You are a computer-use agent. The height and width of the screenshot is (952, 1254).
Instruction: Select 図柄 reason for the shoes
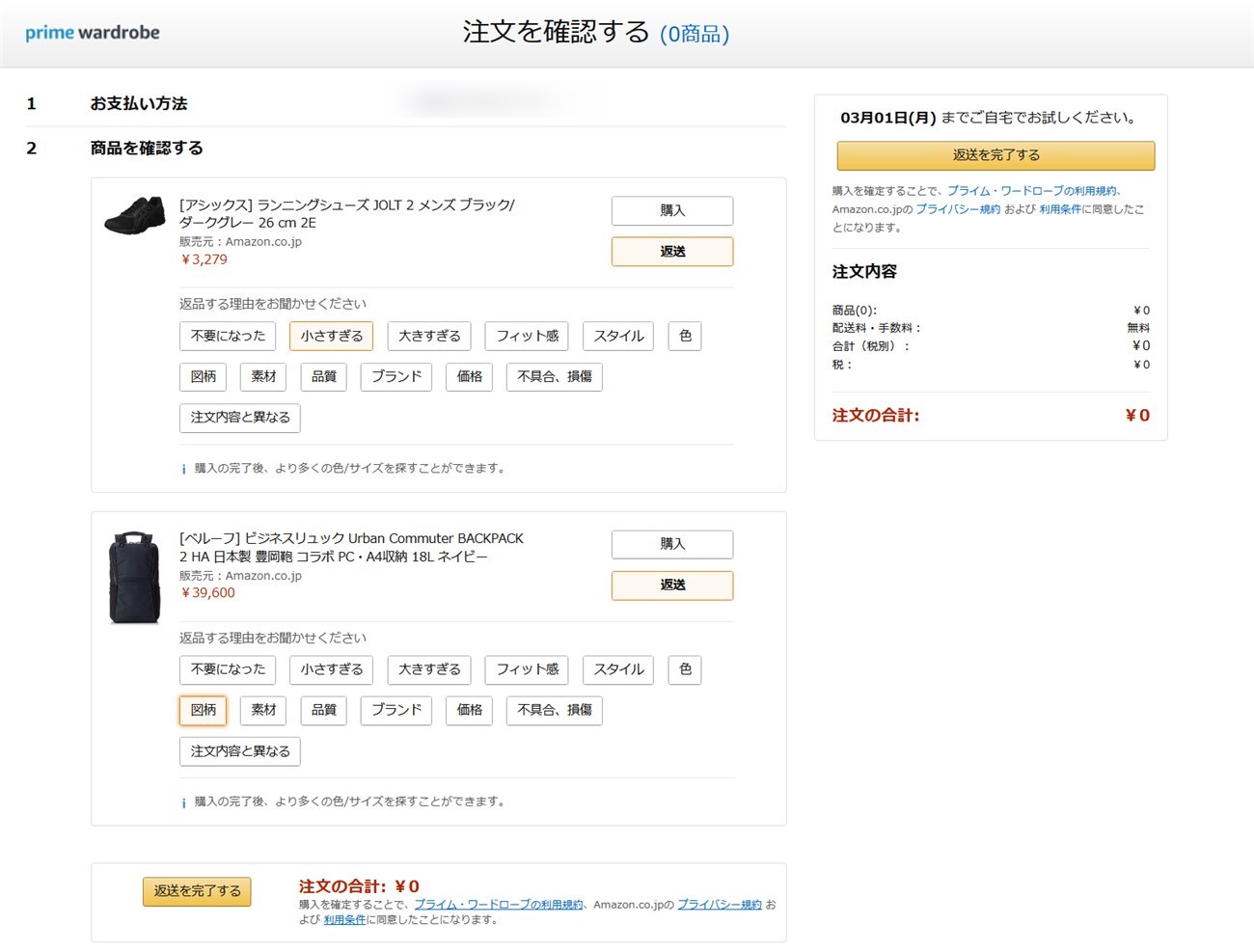click(x=203, y=376)
